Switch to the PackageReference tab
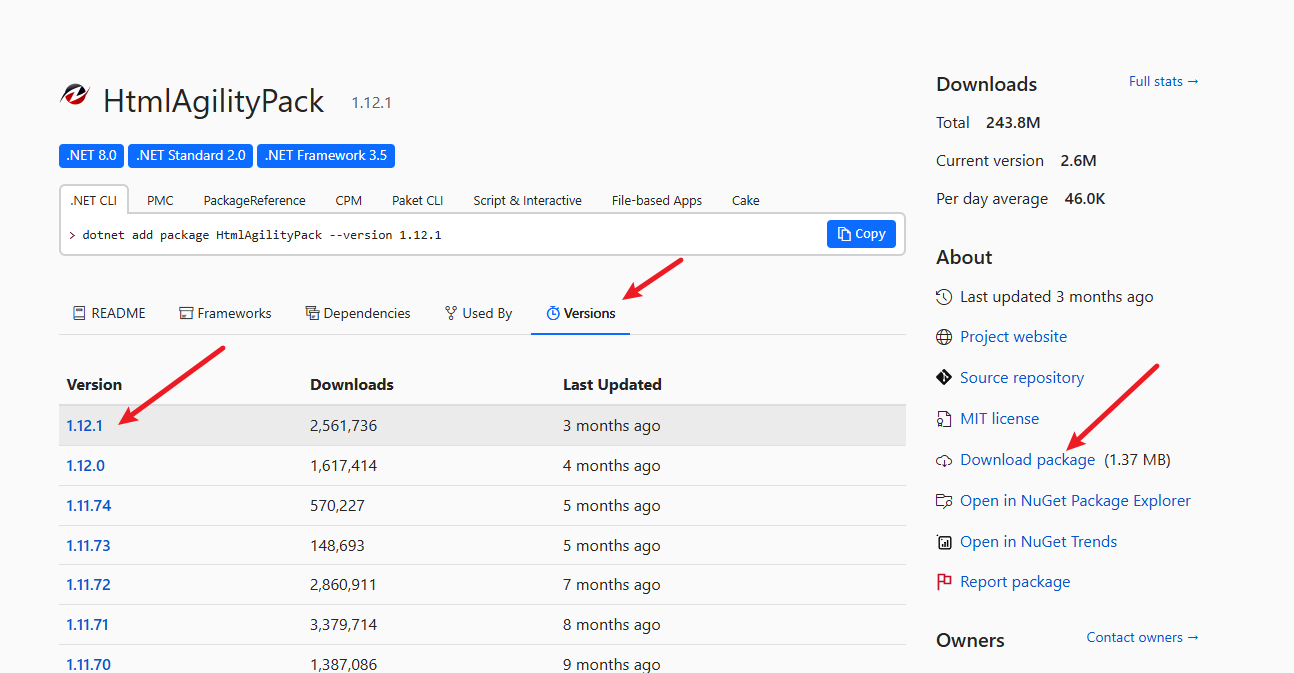This screenshot has width=1294, height=673. [255, 200]
